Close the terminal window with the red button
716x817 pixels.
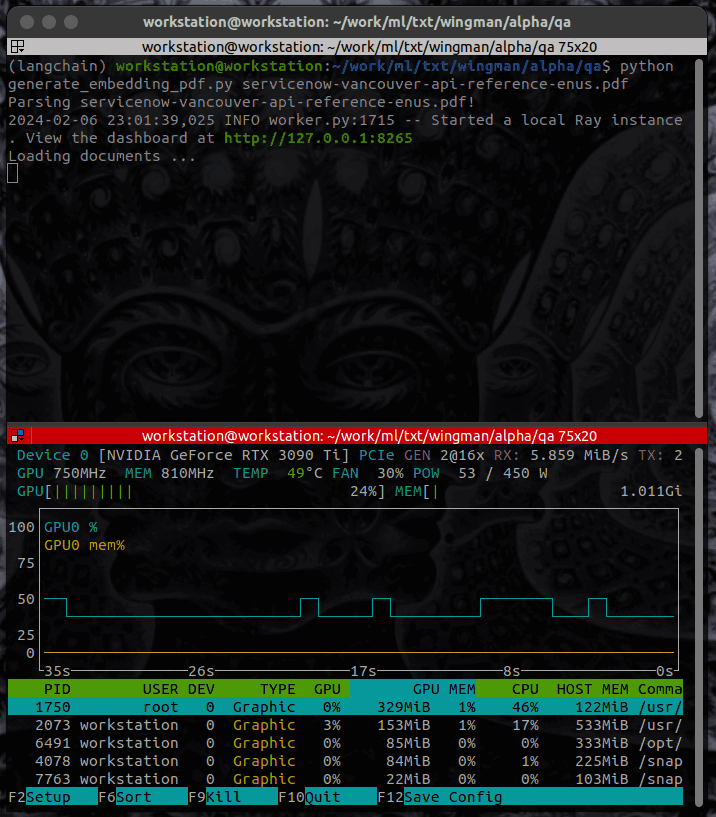coord(25,21)
